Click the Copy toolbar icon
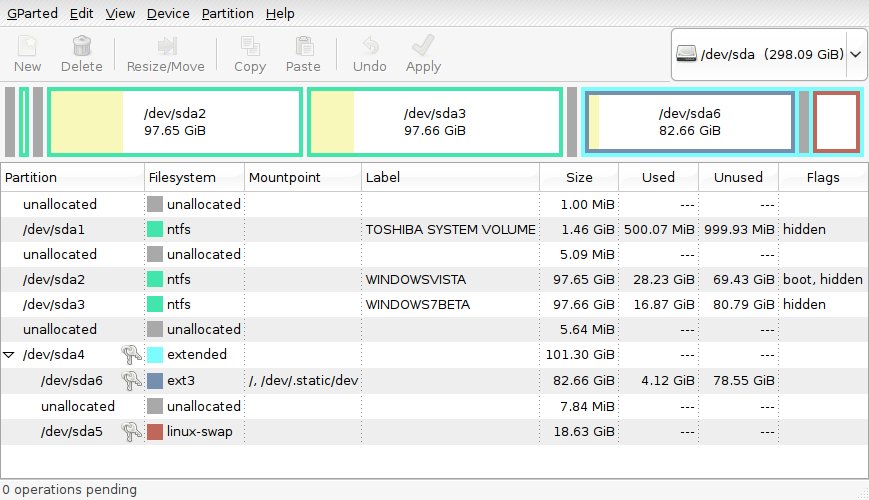The height and width of the screenshot is (500, 869). tap(249, 46)
